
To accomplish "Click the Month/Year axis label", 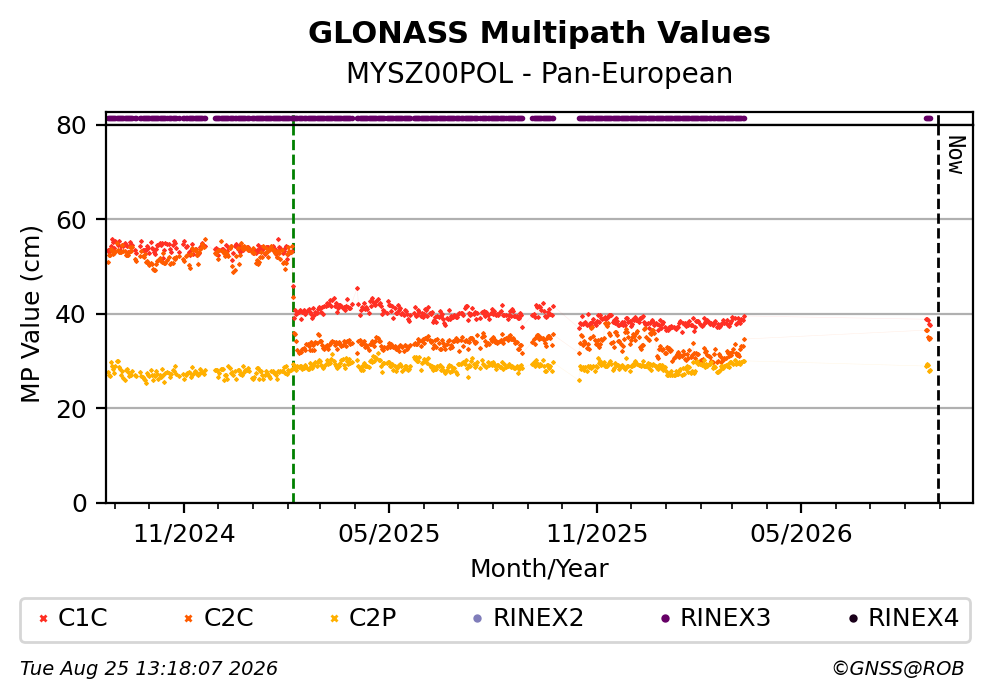I will [539, 569].
